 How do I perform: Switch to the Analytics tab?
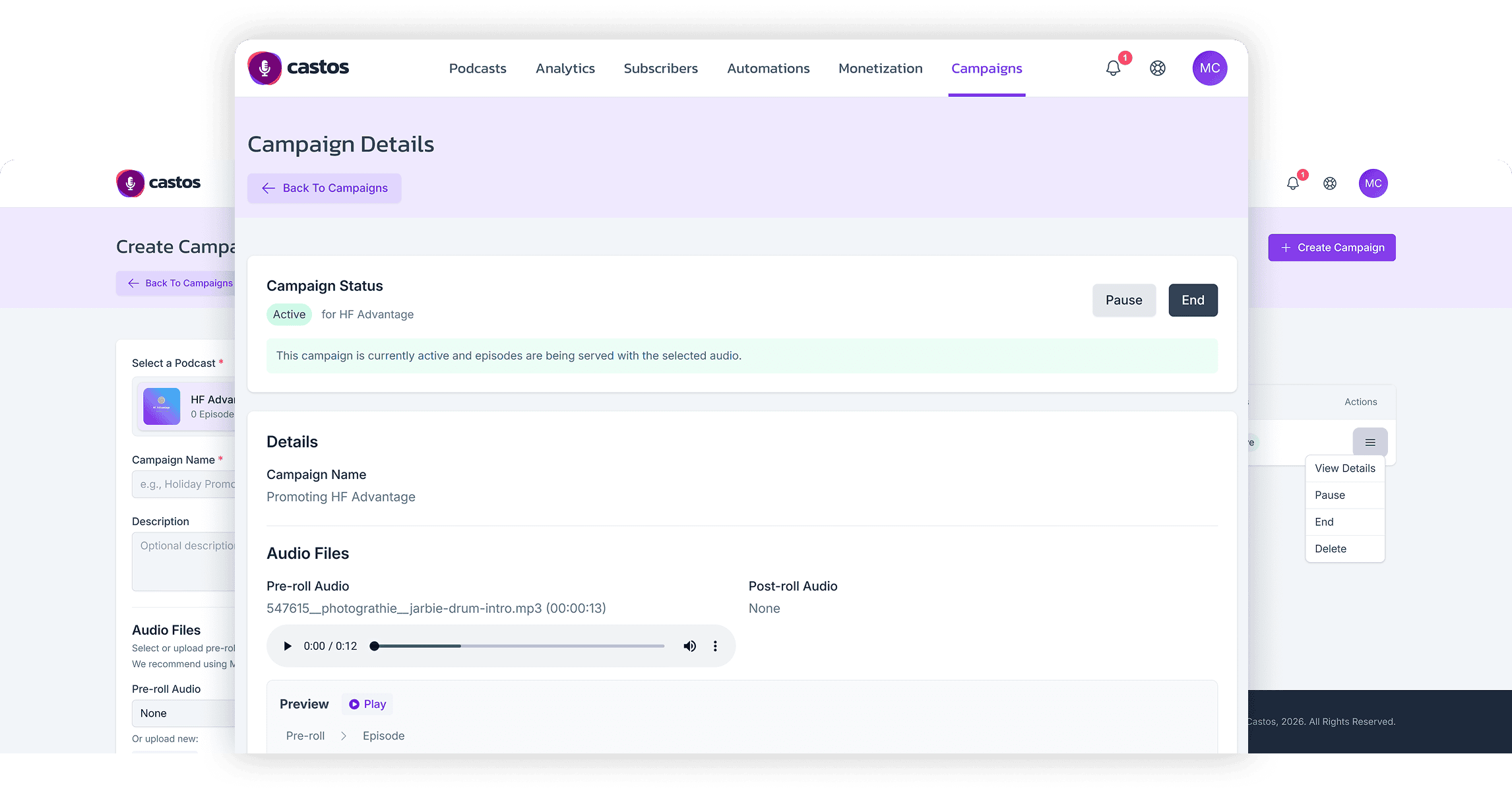pos(565,69)
